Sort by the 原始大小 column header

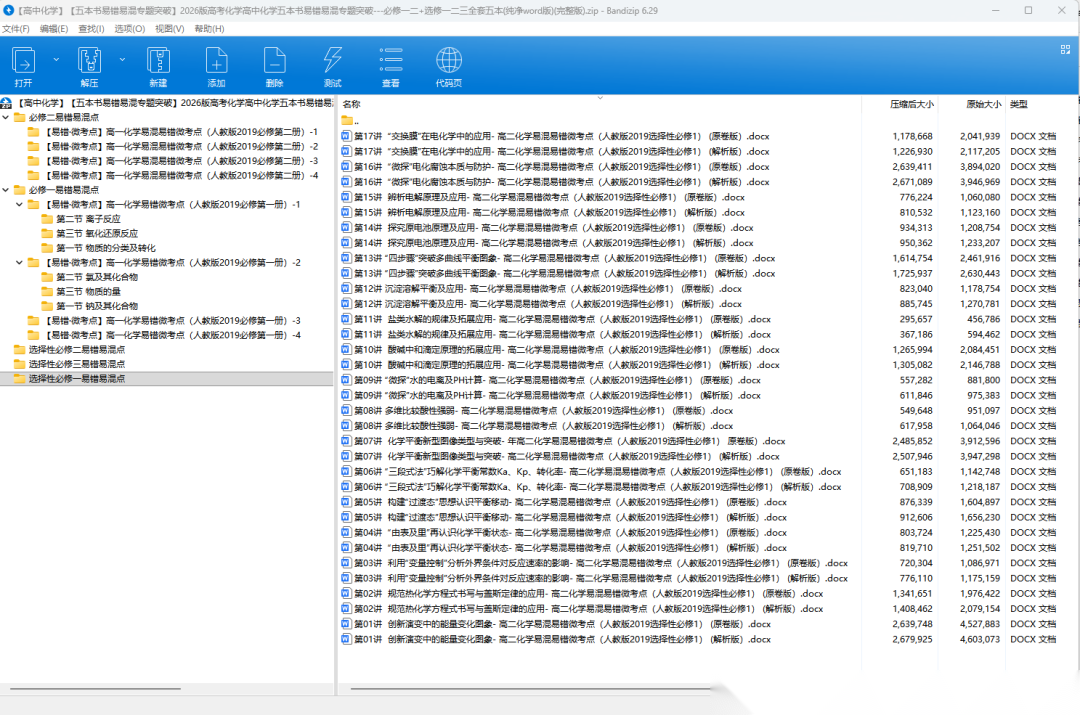[x=982, y=104]
